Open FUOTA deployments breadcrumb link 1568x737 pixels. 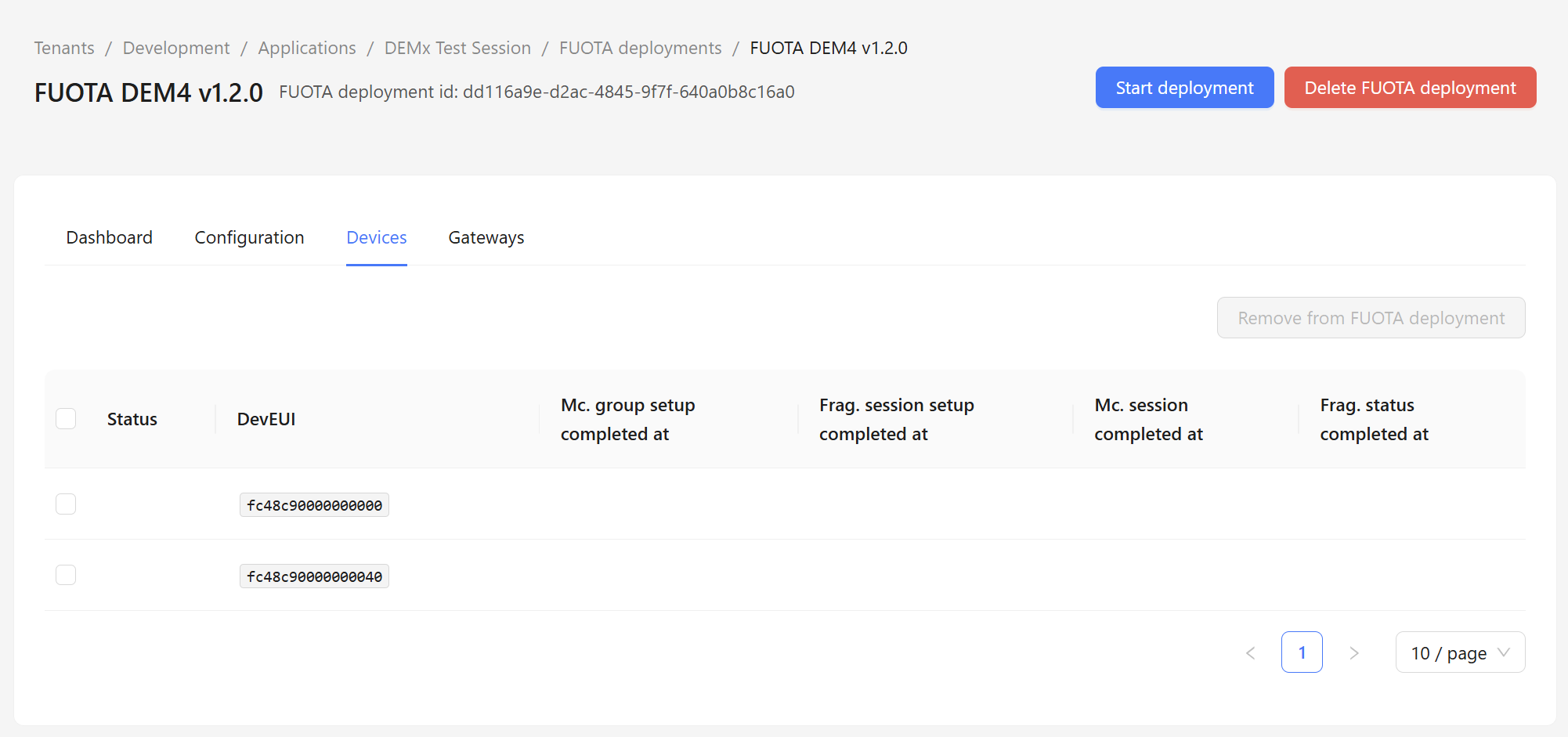[x=641, y=48]
